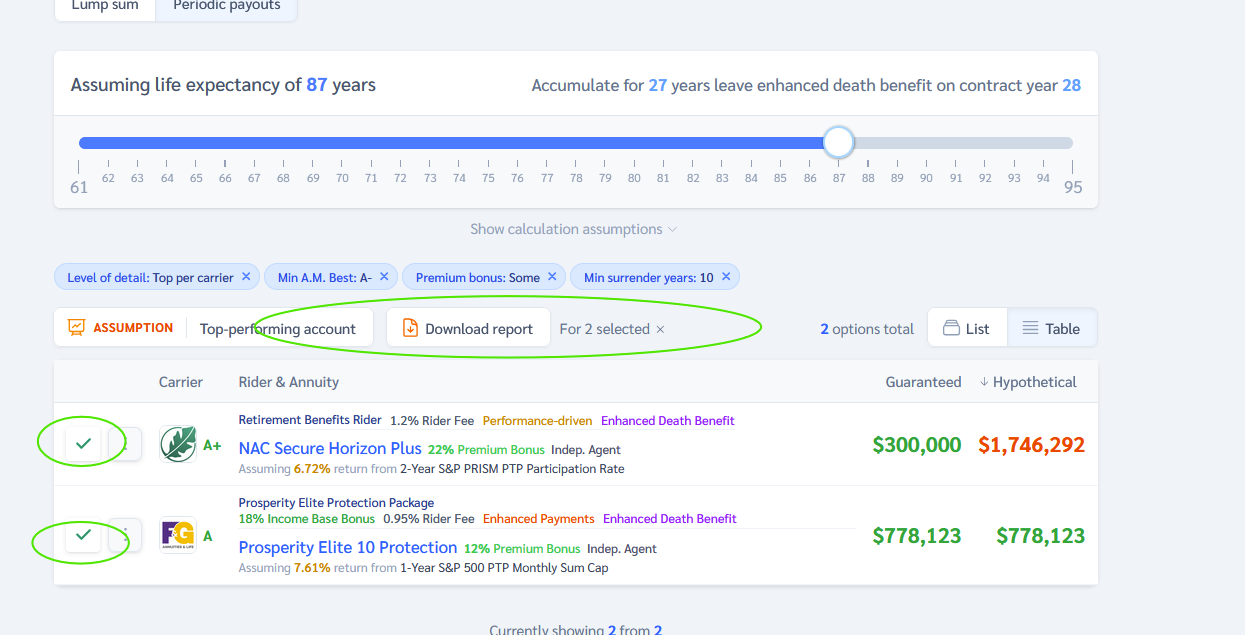This screenshot has width=1245, height=635.
Task: Switch to the Lump sum tab
Action: [105, 6]
